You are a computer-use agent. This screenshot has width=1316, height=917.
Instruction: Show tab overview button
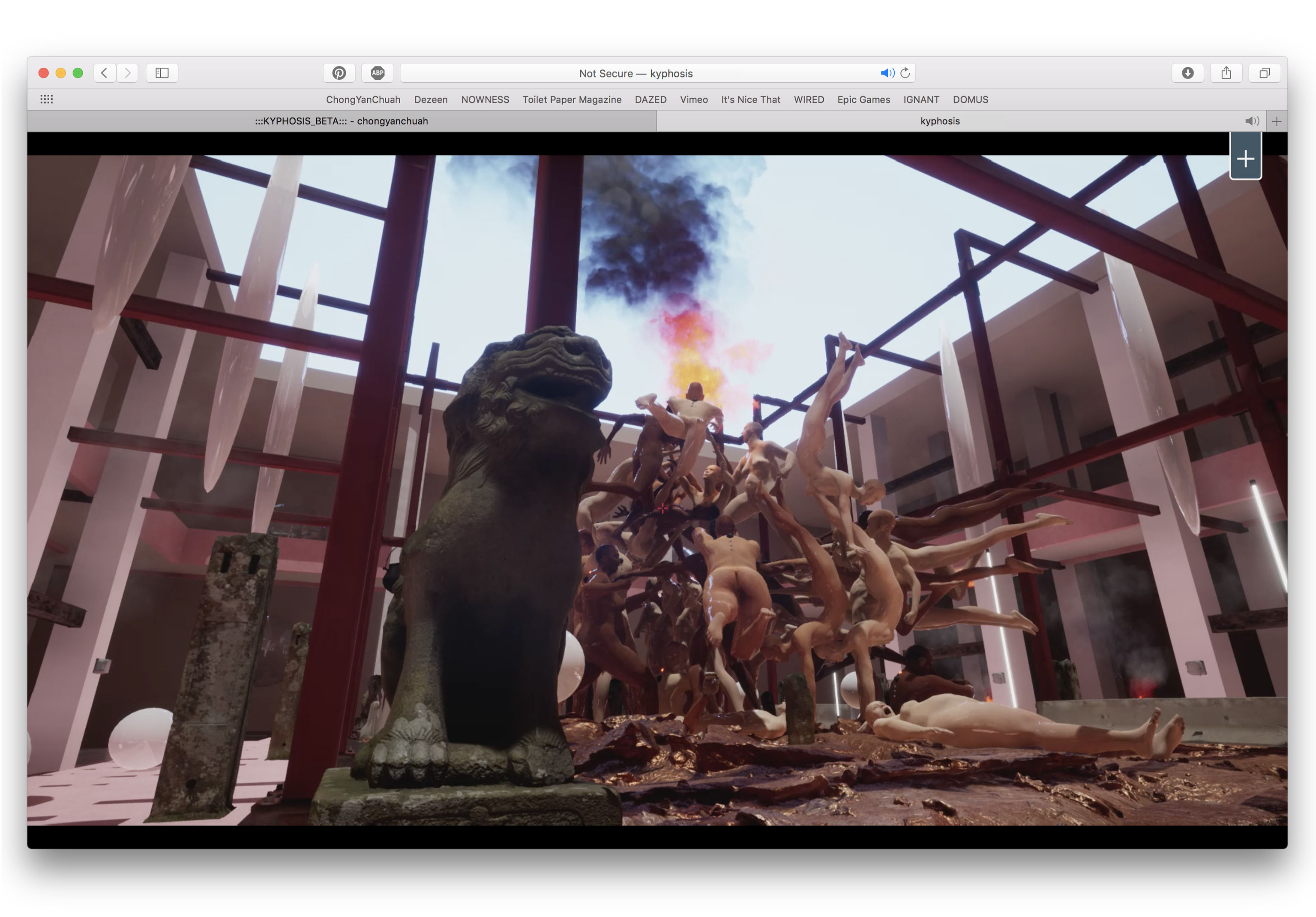coord(1265,73)
